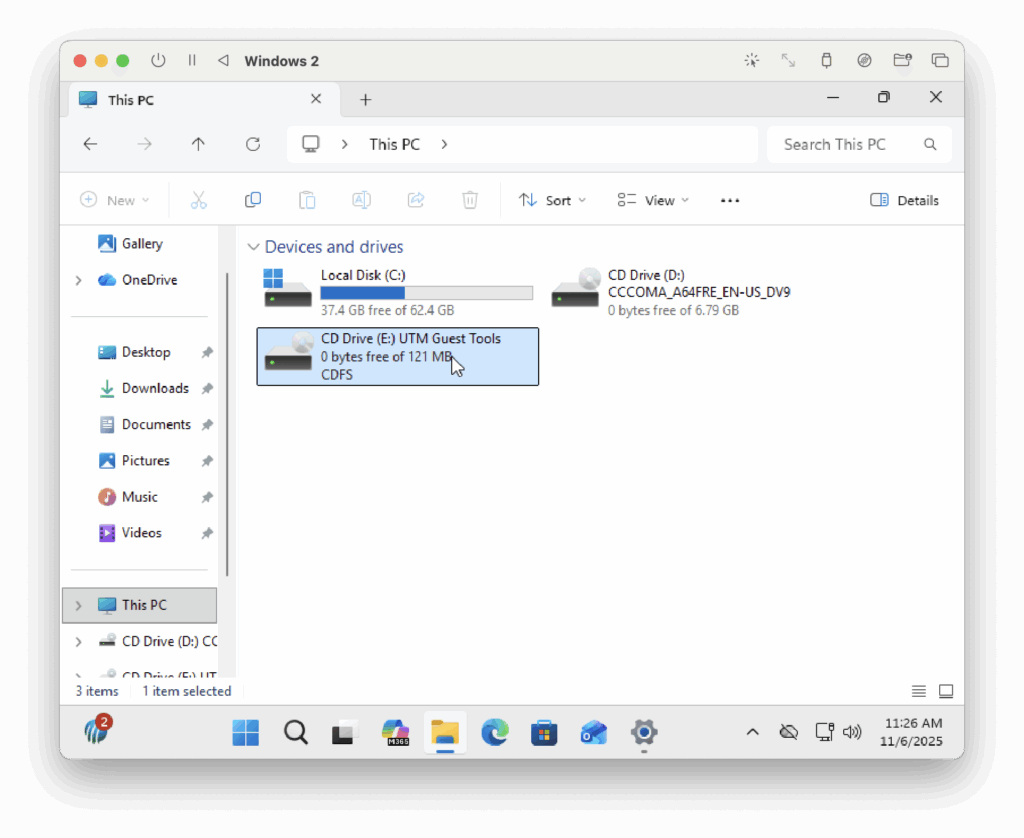Screen dimensions: 1024x838
Task: Open Settings gear in taskbar
Action: click(643, 733)
